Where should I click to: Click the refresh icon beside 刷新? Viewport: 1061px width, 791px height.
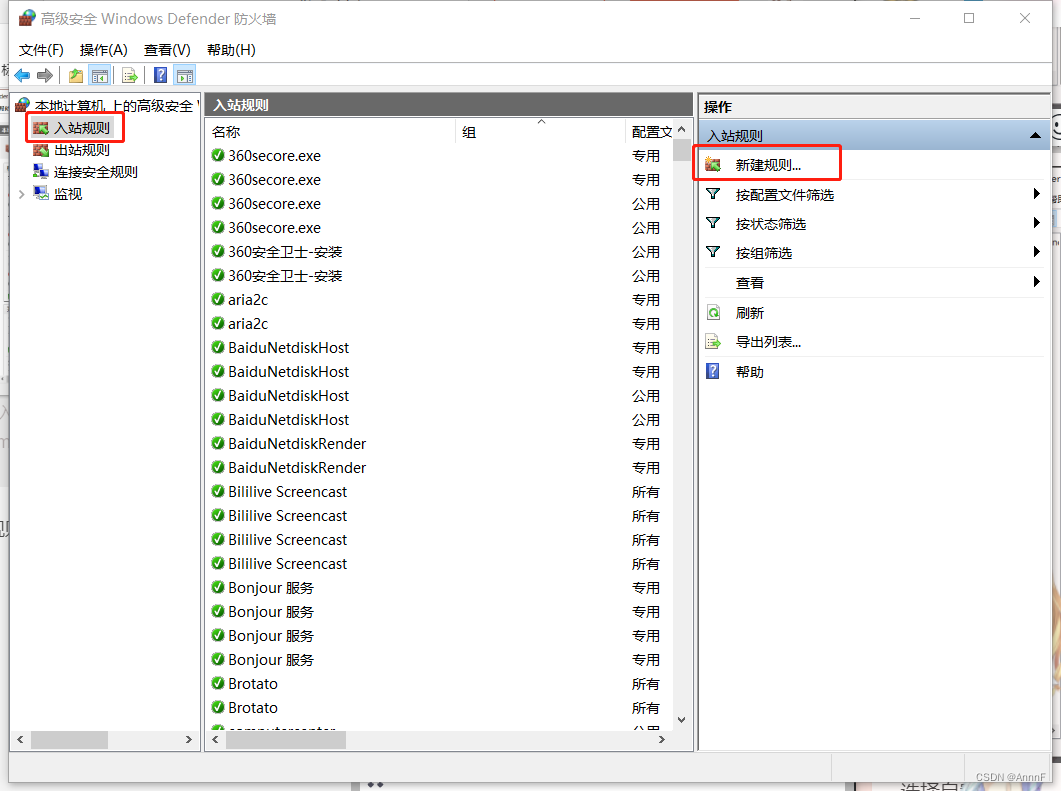[713, 313]
